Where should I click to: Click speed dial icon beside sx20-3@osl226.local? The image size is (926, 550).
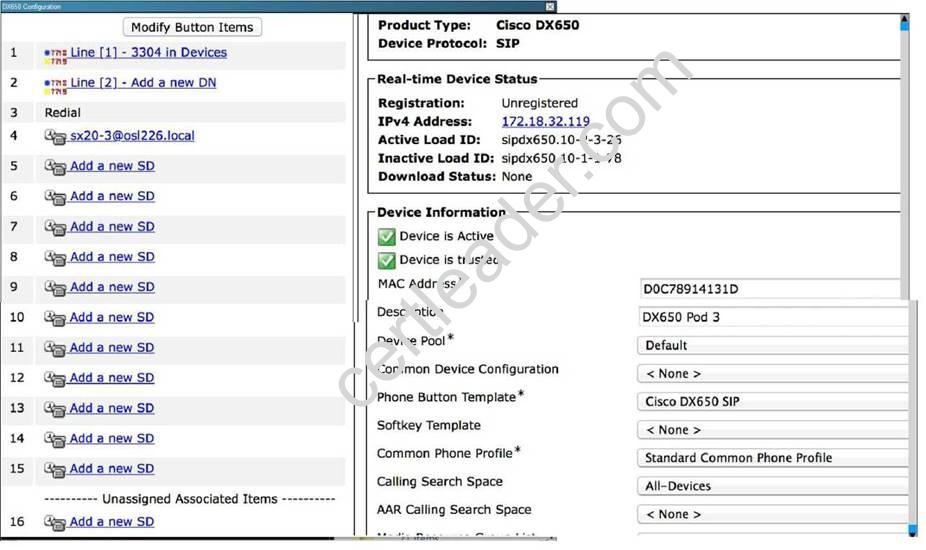55,137
